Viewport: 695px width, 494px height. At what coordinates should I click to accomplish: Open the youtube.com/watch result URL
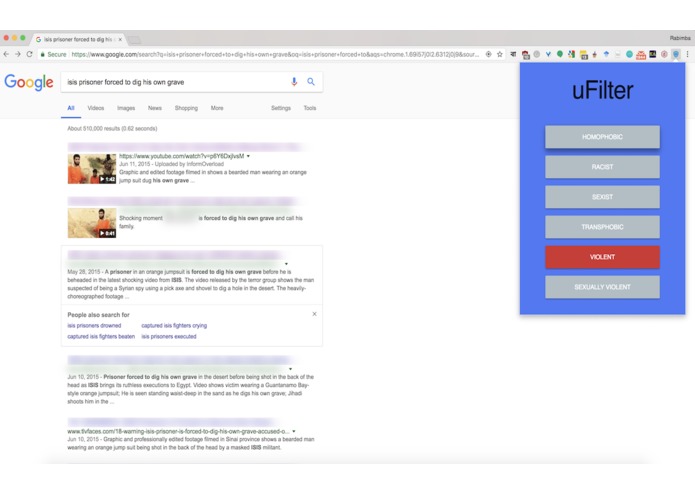182,156
